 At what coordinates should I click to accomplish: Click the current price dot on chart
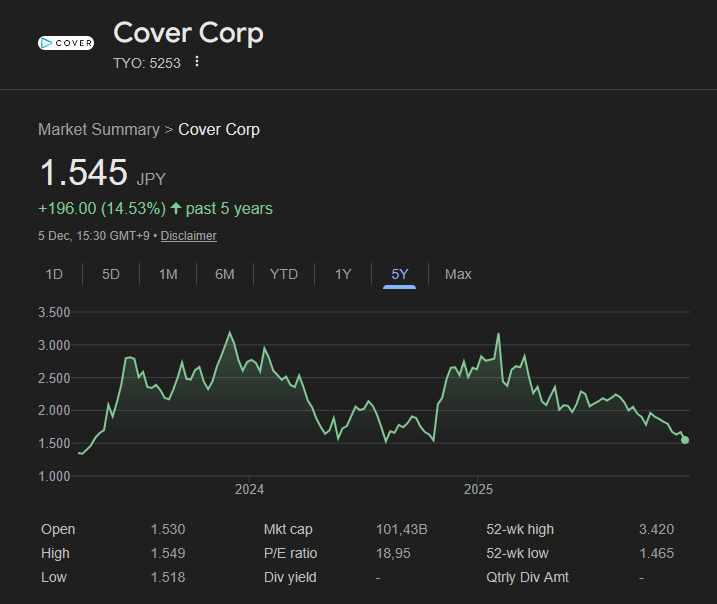[685, 440]
